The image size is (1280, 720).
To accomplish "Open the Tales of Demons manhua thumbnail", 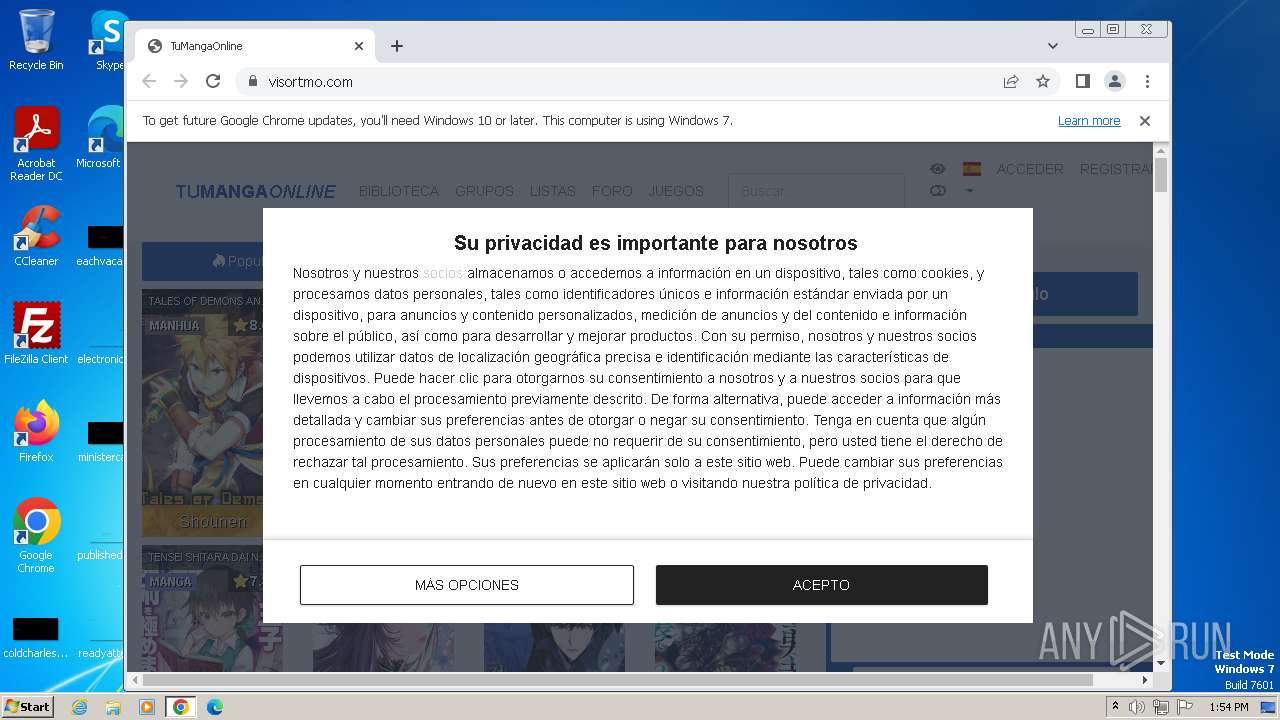I will tap(203, 413).
